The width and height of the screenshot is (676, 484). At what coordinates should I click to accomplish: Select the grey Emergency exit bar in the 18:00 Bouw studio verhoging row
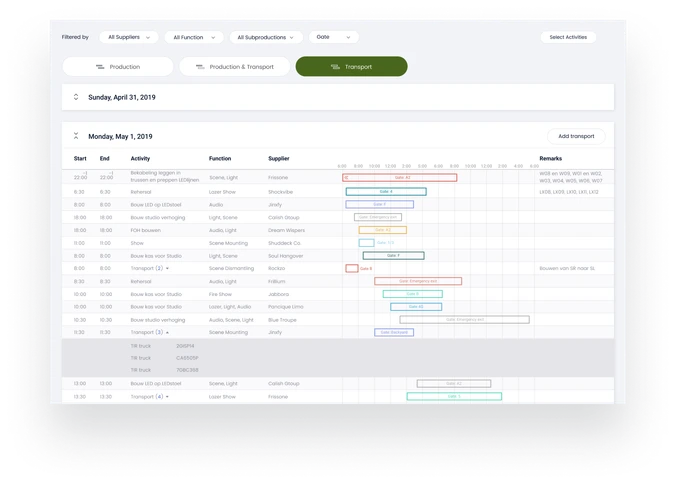378,217
